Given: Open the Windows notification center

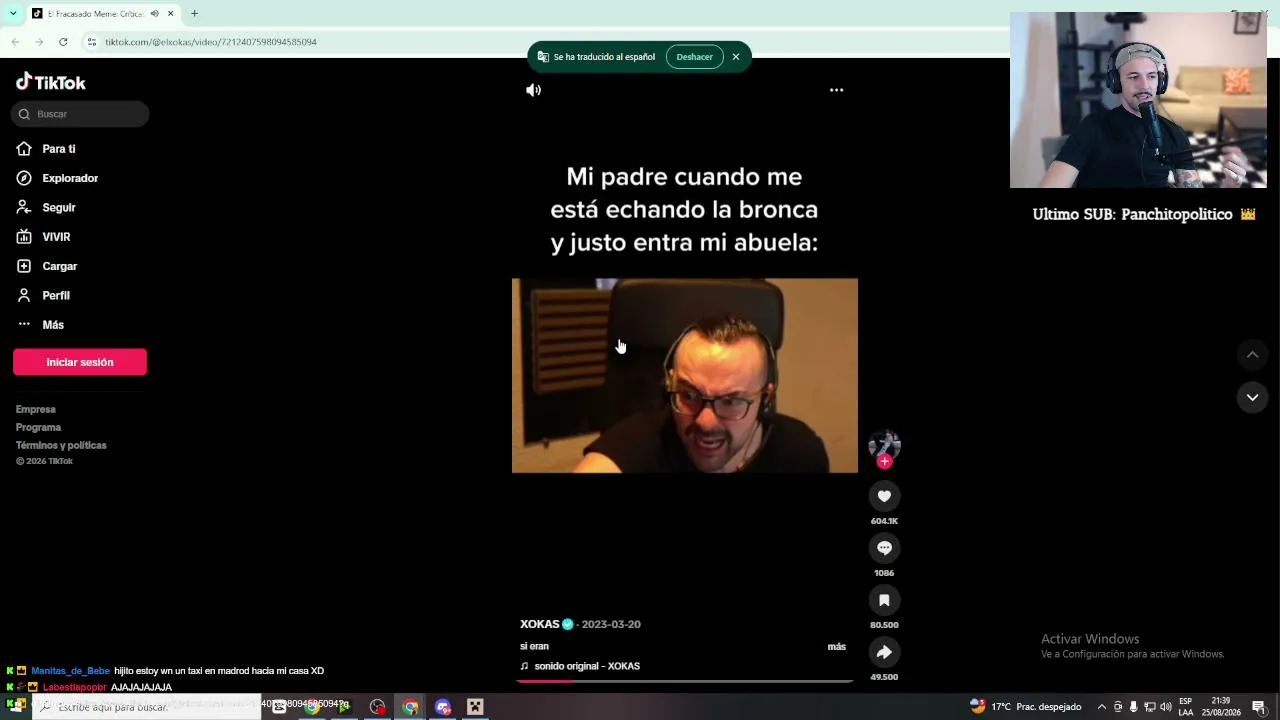Looking at the screenshot, I should pos(1259,707).
